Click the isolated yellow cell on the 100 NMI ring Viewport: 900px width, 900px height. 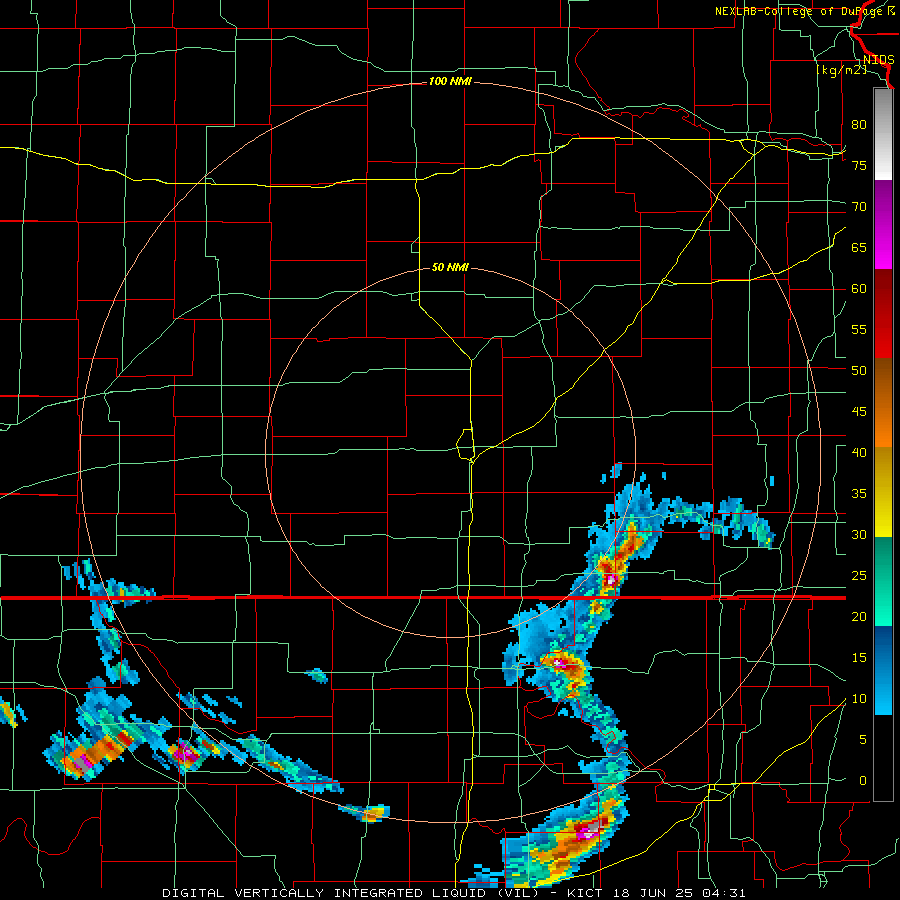374,813
